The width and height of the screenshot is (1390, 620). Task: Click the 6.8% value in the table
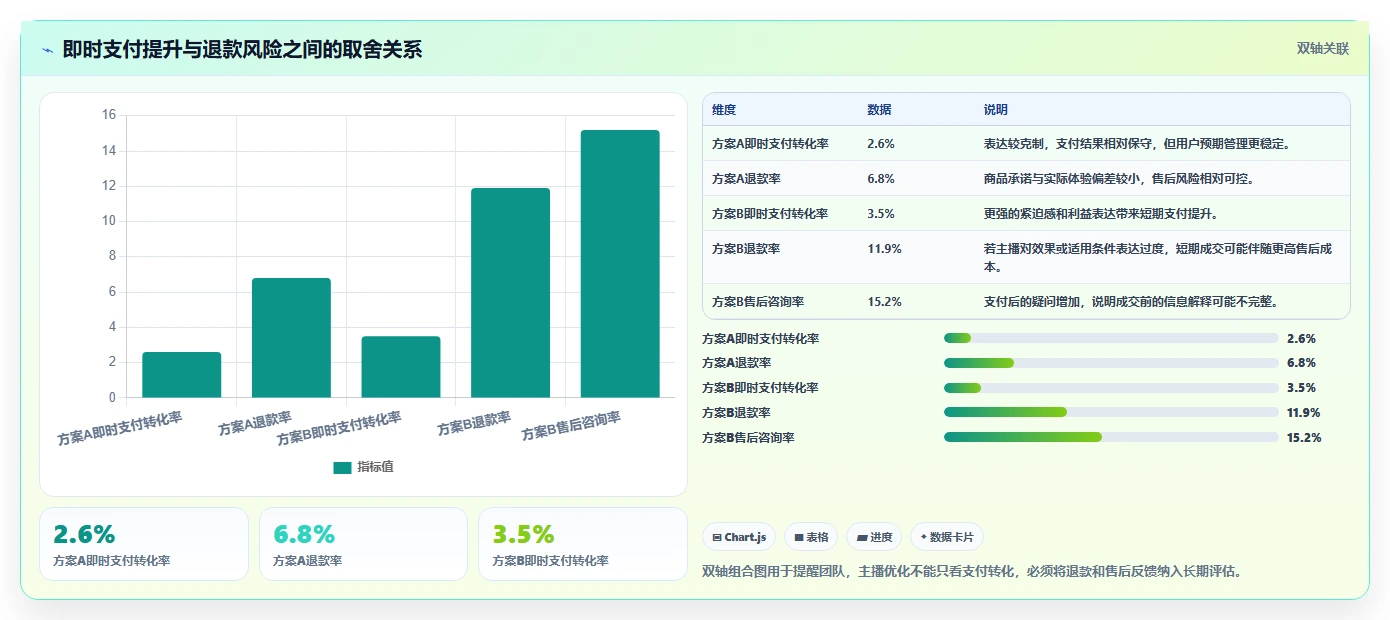[881, 179]
